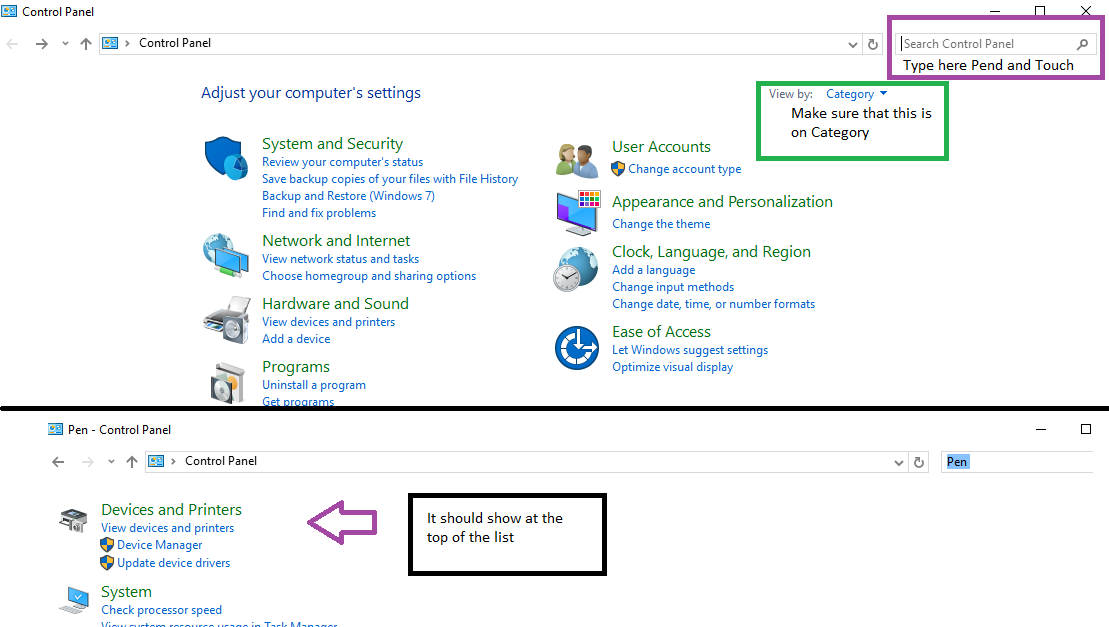
Task: Click Change date, time, or number formats
Action: (x=714, y=304)
